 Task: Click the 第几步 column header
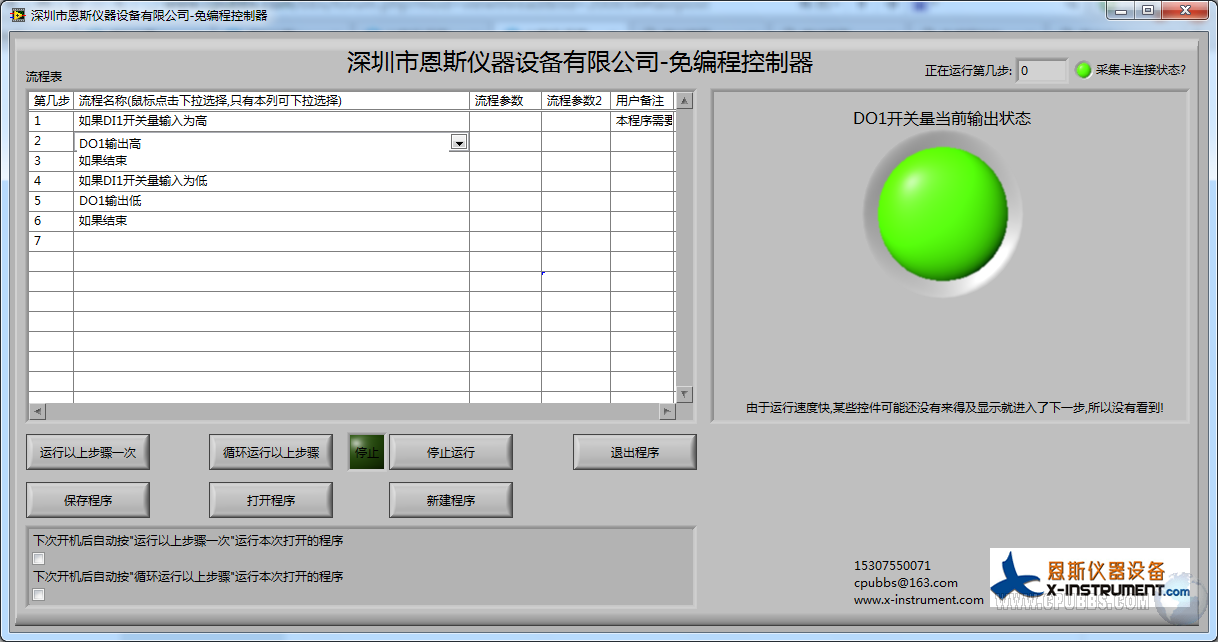click(51, 101)
